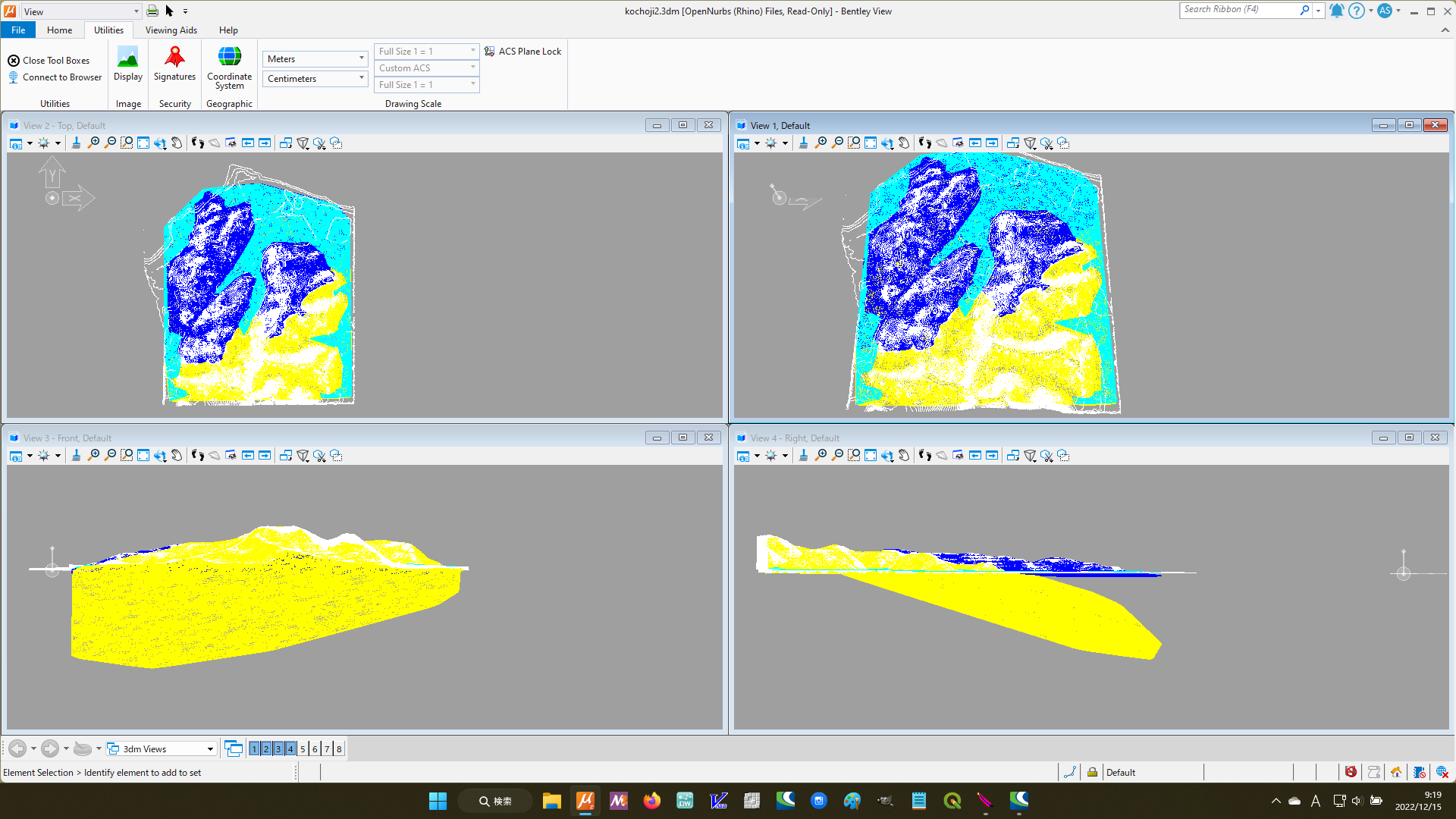Viewport: 1456px width, 819px height.
Task: Toggle view 2 window button
Action: [x=266, y=748]
